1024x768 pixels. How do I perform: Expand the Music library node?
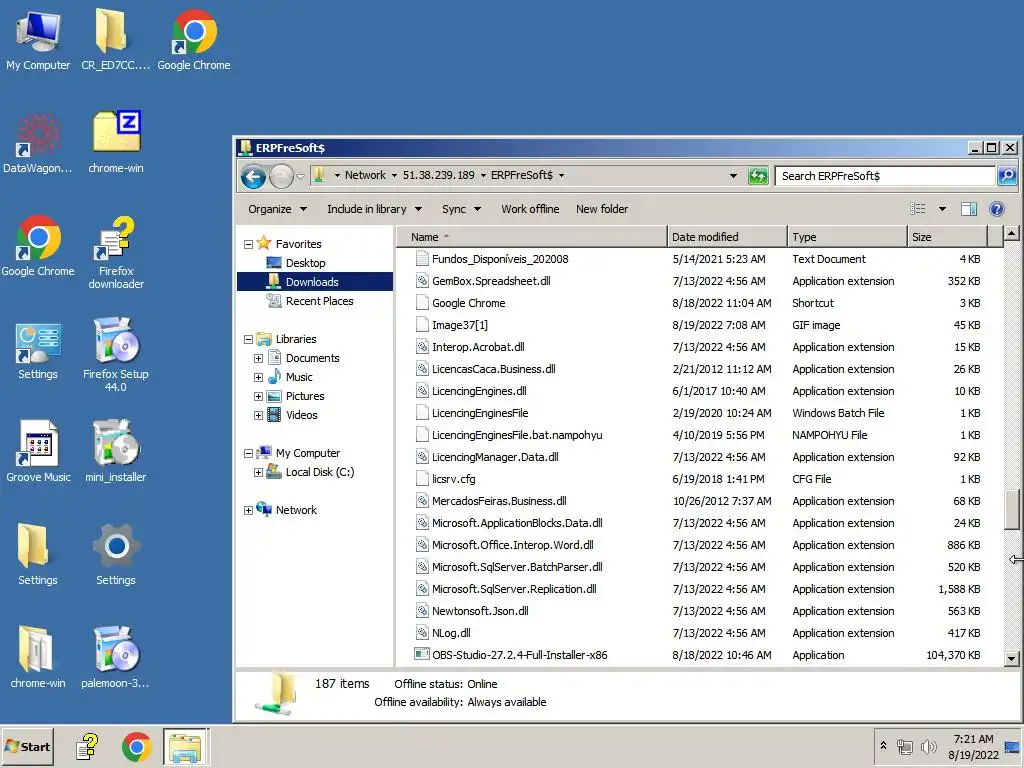259,377
